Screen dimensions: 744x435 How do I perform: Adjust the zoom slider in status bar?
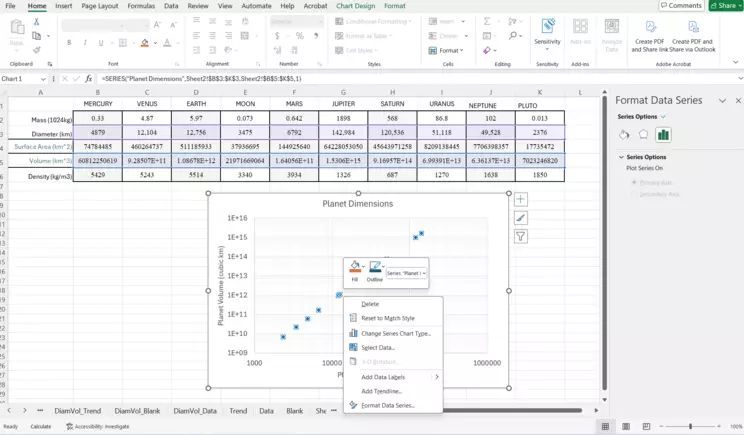point(690,426)
